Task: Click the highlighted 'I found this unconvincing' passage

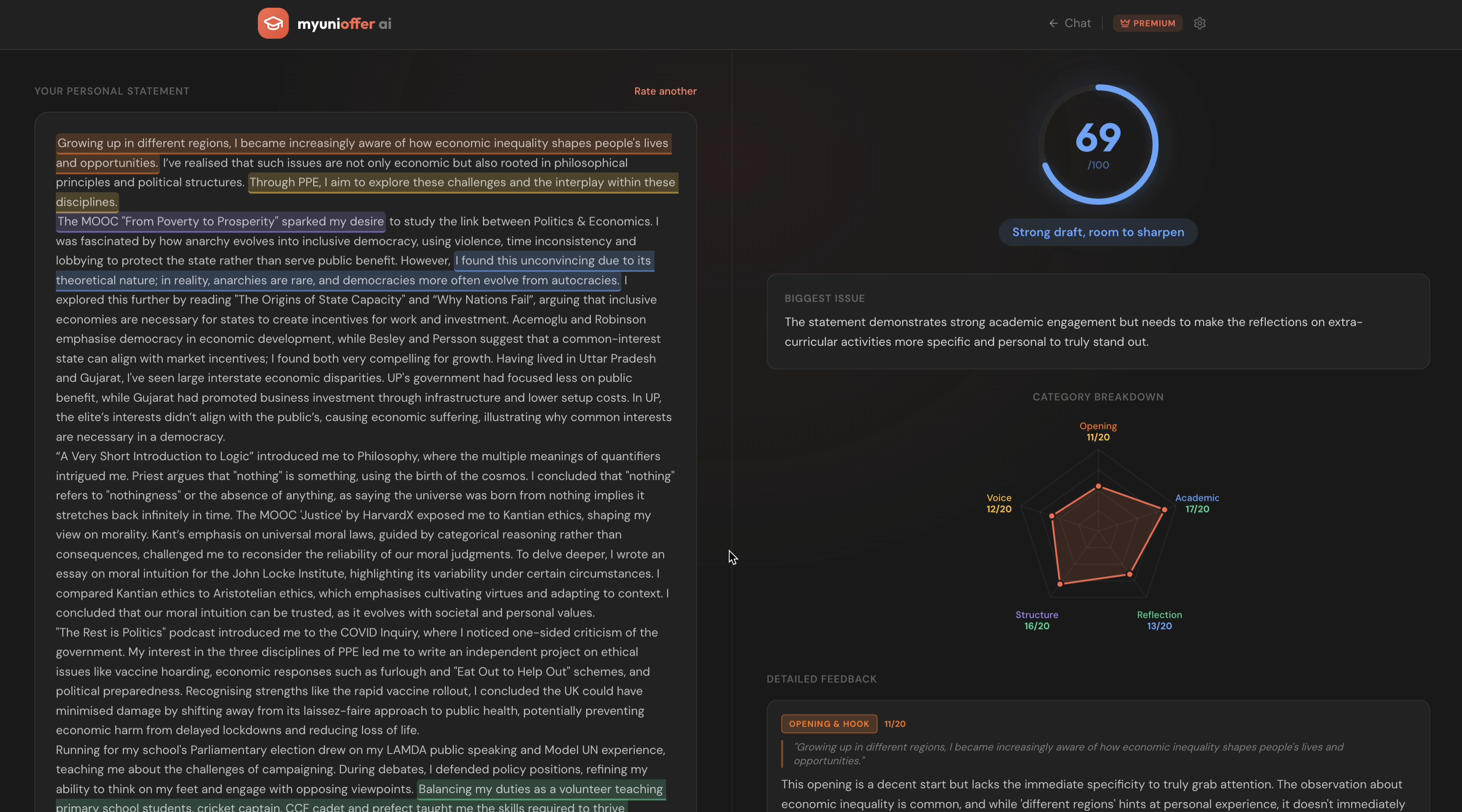Action: tap(355, 270)
